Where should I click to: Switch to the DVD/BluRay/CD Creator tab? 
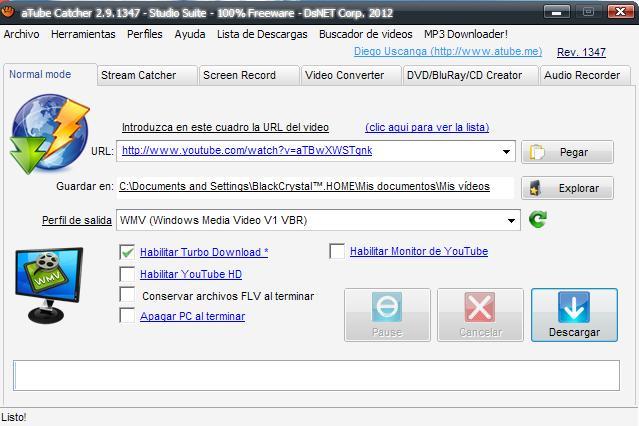pos(470,75)
